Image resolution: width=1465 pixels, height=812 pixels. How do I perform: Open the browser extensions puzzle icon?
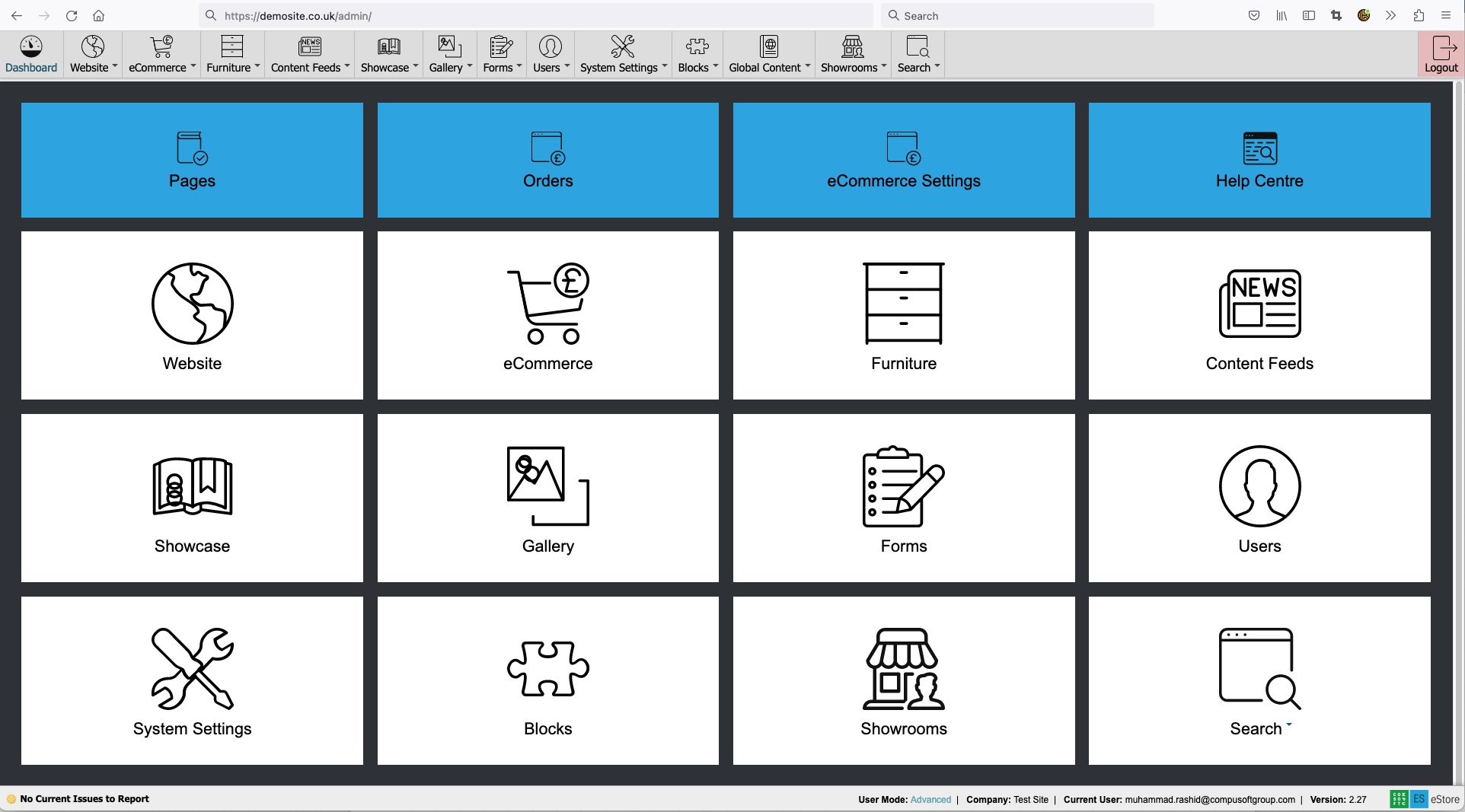coord(1419,15)
